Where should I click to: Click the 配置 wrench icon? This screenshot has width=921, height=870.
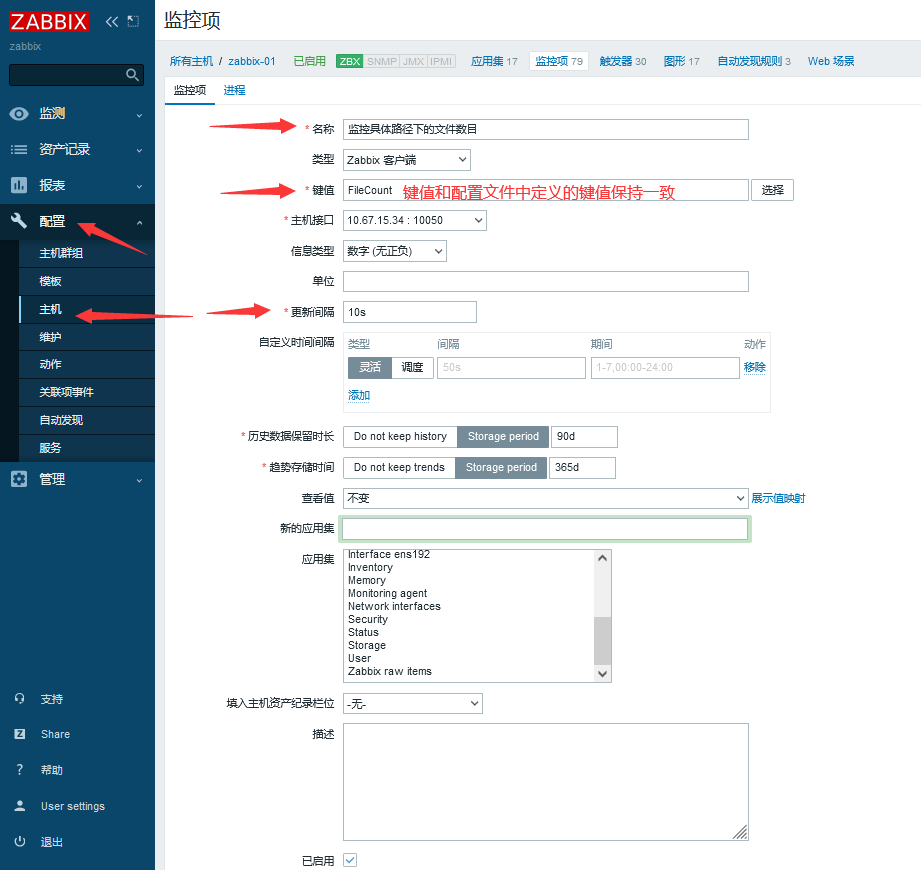coord(19,221)
